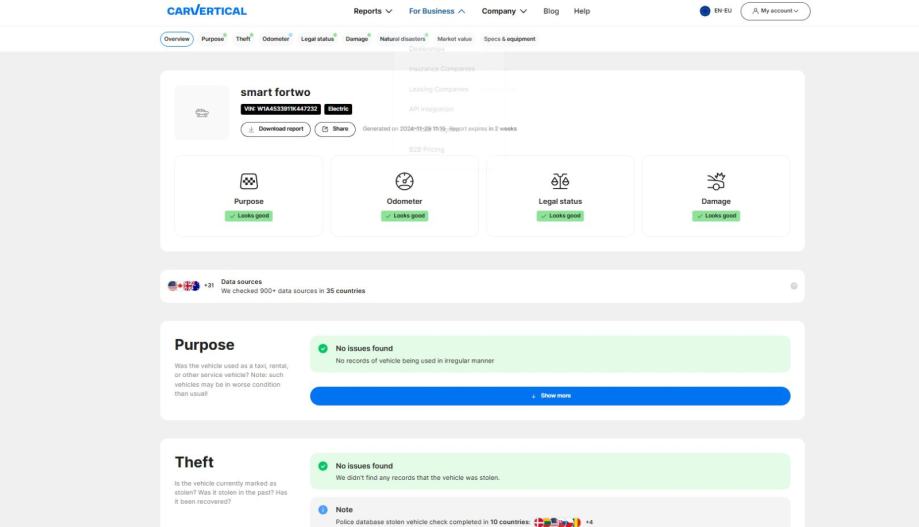Click the Legal status scales icon
This screenshot has height=527, width=919.
pyautogui.click(x=560, y=181)
